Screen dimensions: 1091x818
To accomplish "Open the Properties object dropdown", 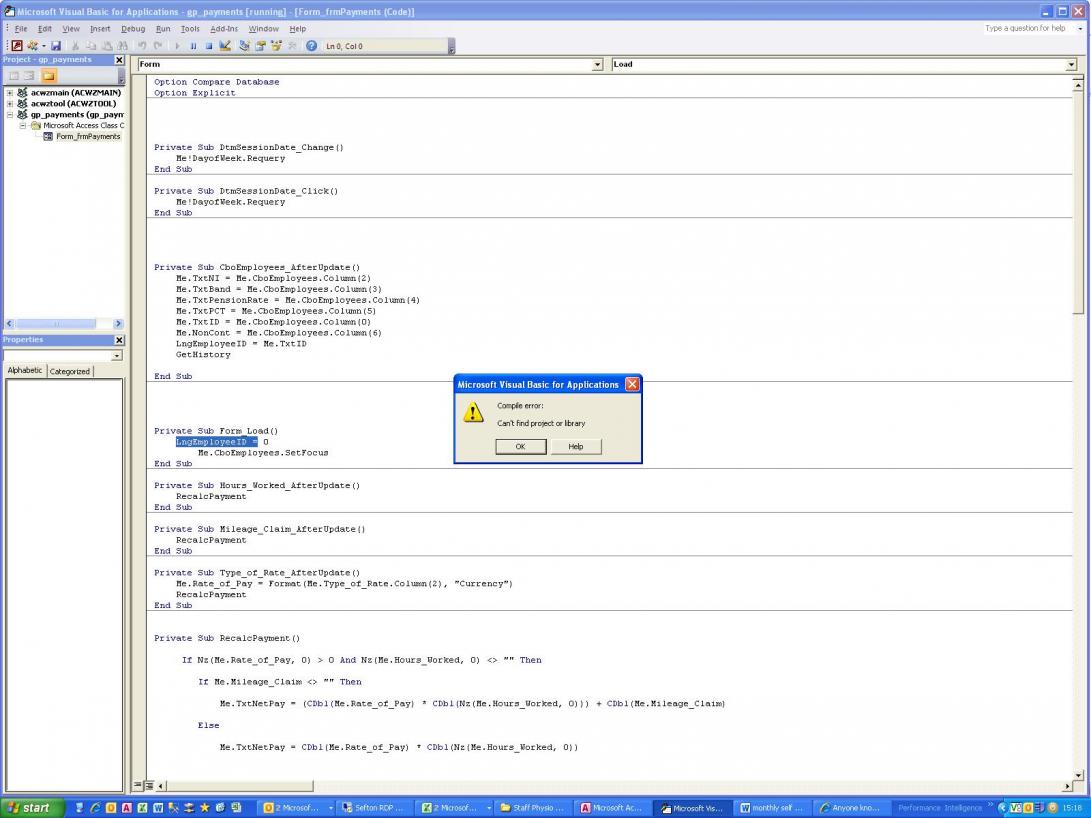I will (x=116, y=355).
